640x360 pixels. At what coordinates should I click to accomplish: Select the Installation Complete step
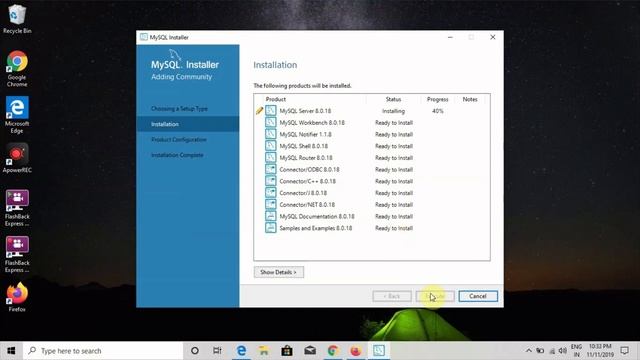177,155
